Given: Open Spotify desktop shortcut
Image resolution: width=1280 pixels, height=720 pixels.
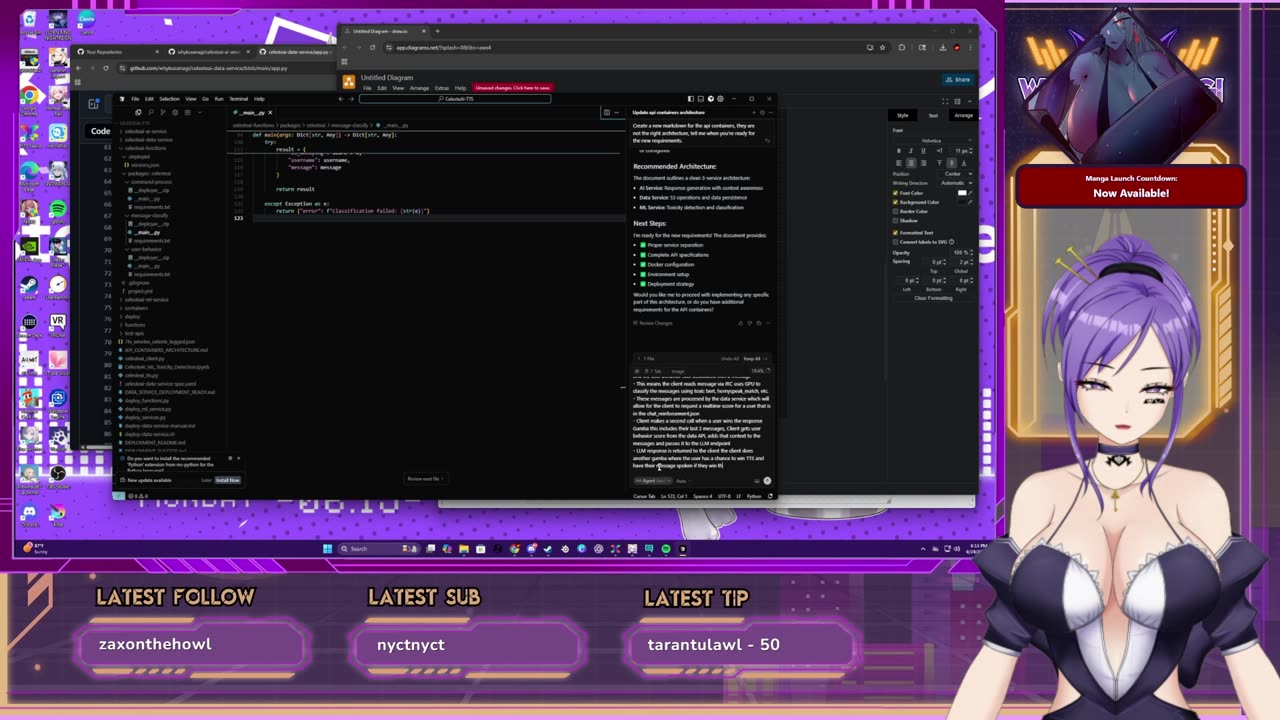Looking at the screenshot, I should [x=57, y=210].
